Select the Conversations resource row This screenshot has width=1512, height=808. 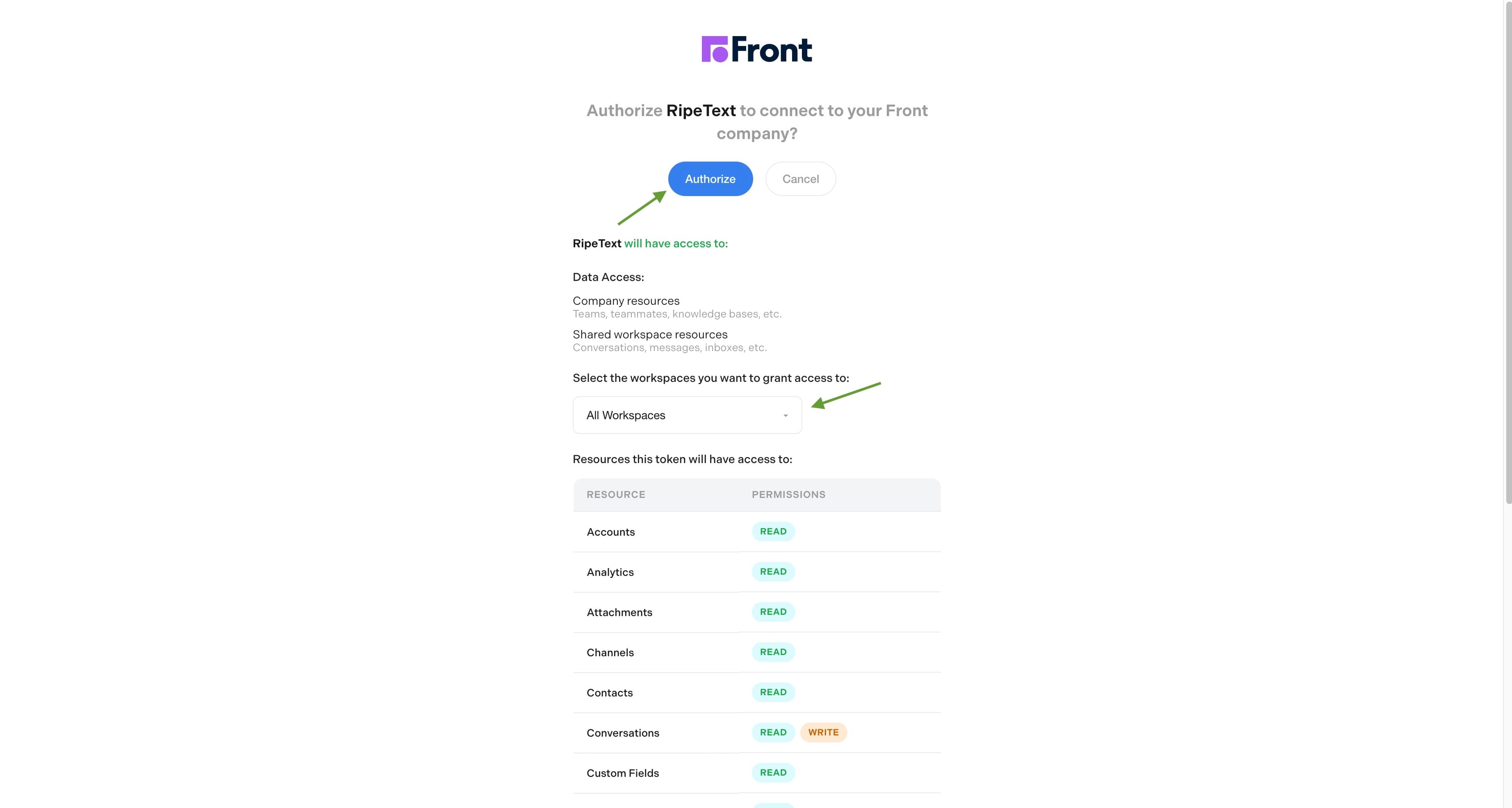(623, 733)
